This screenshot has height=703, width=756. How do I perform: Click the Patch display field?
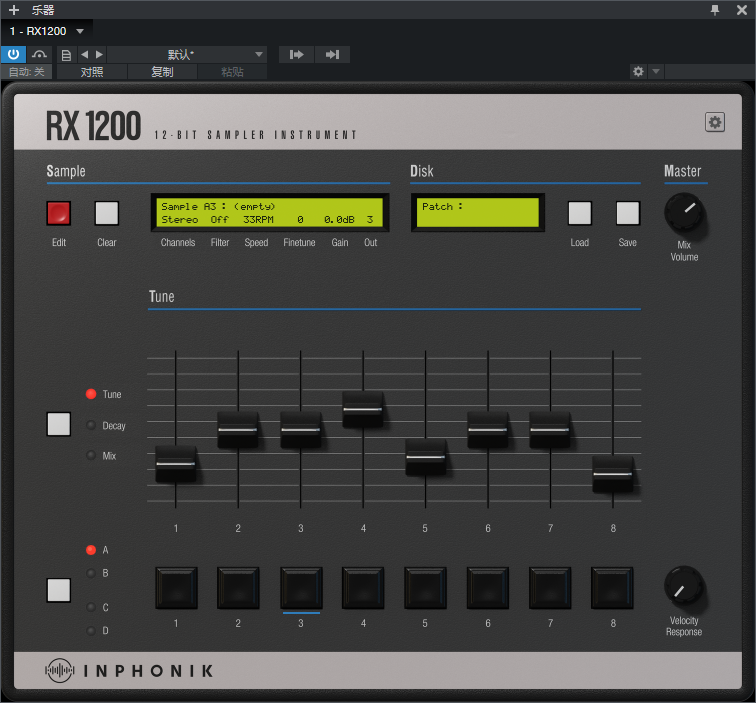click(478, 213)
